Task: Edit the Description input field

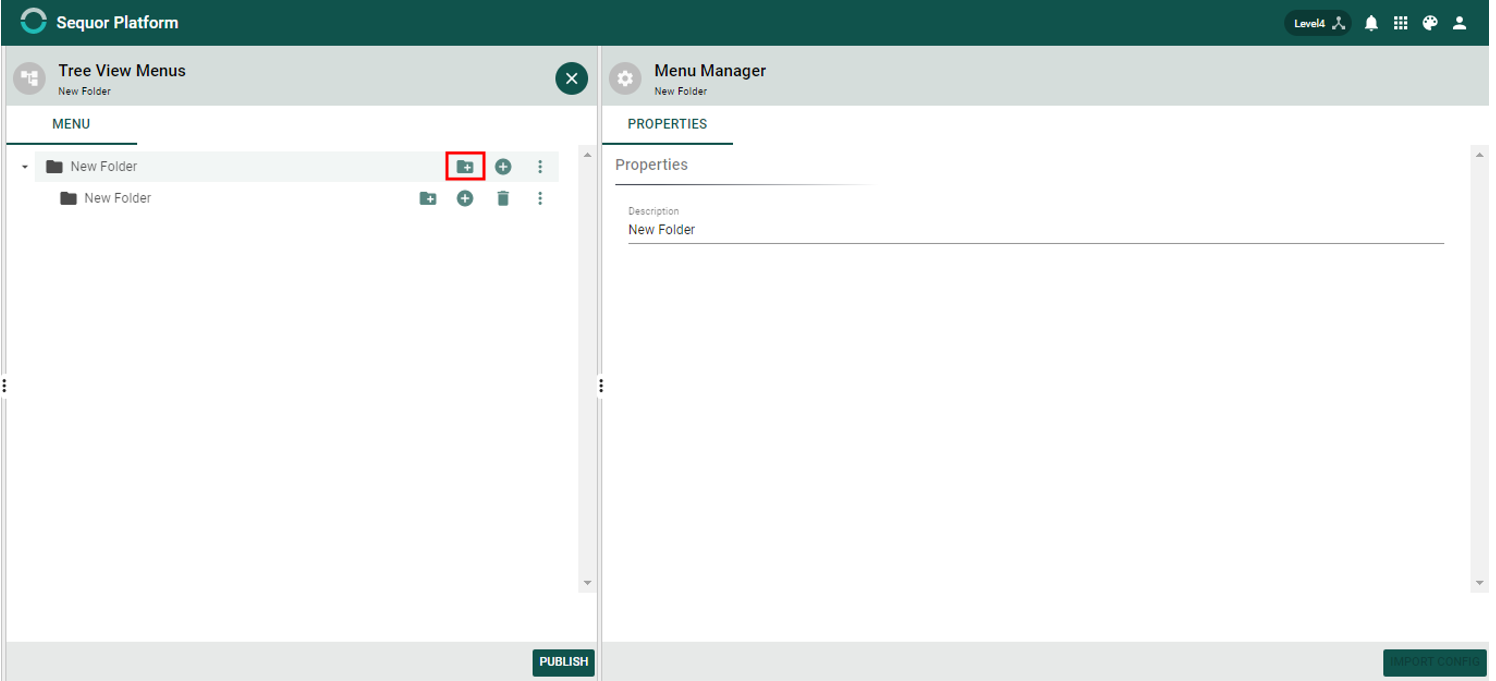Action: click(1036, 230)
